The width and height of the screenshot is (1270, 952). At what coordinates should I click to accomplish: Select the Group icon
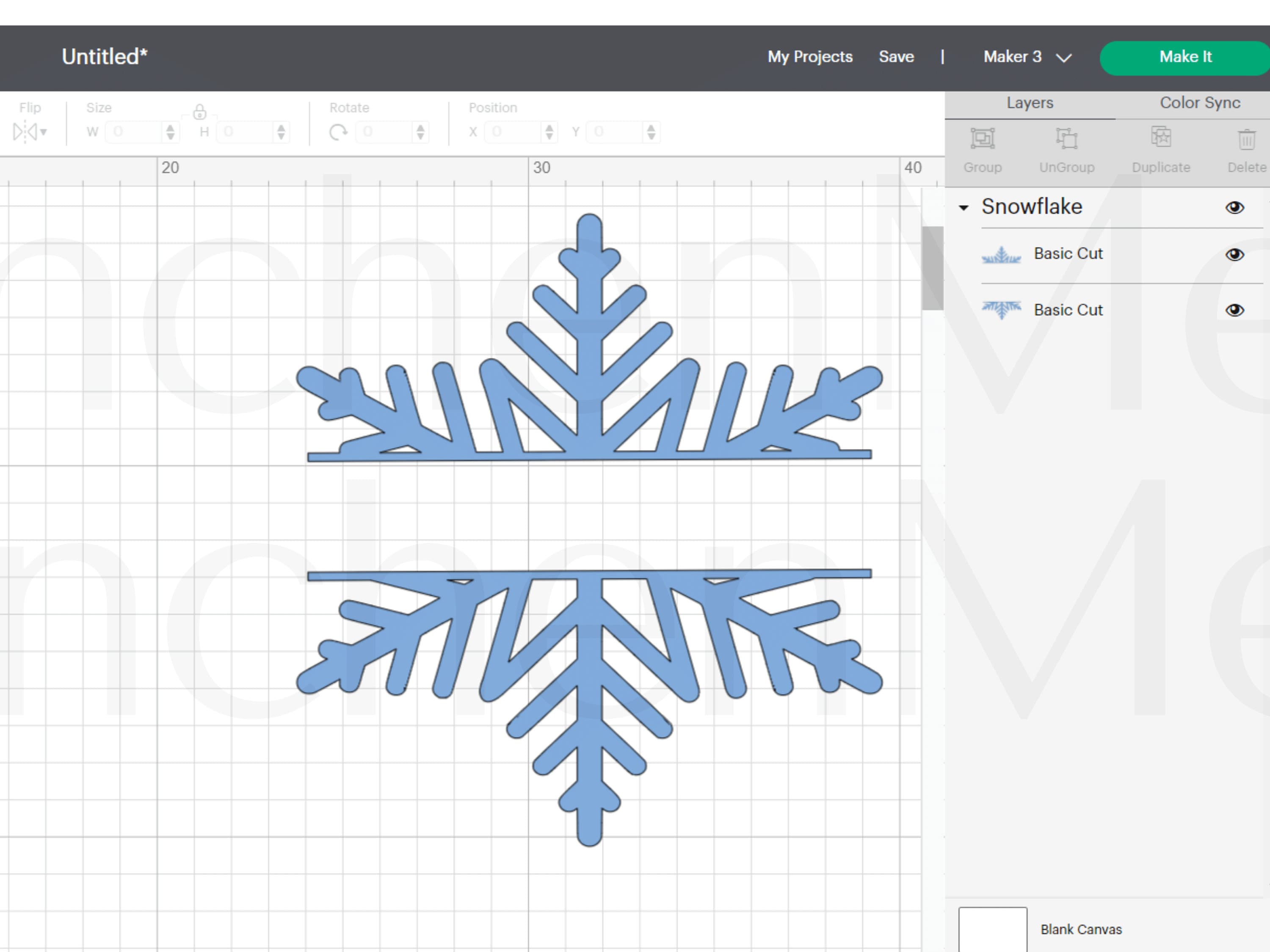(983, 138)
